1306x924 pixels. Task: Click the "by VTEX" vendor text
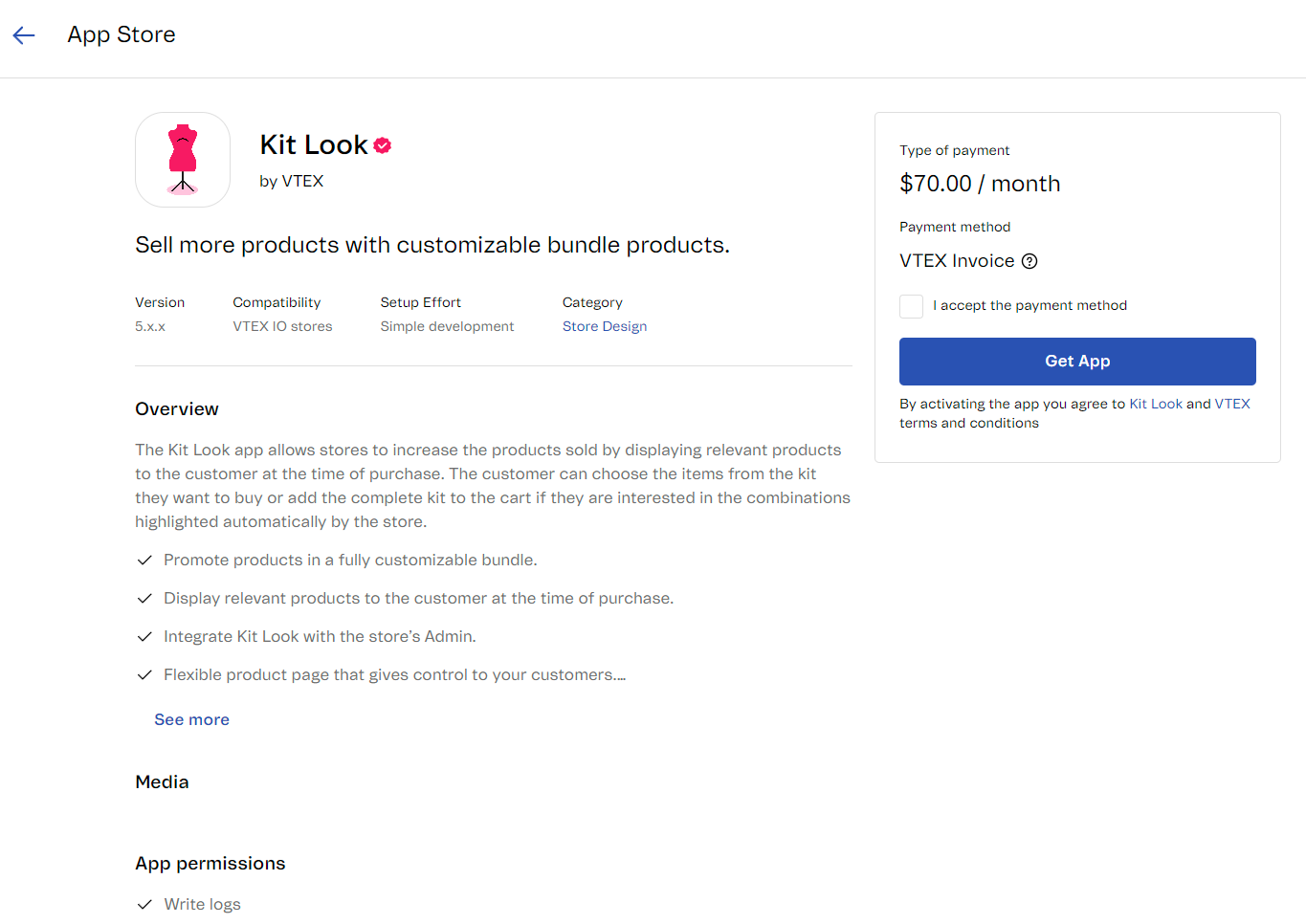pyautogui.click(x=292, y=182)
